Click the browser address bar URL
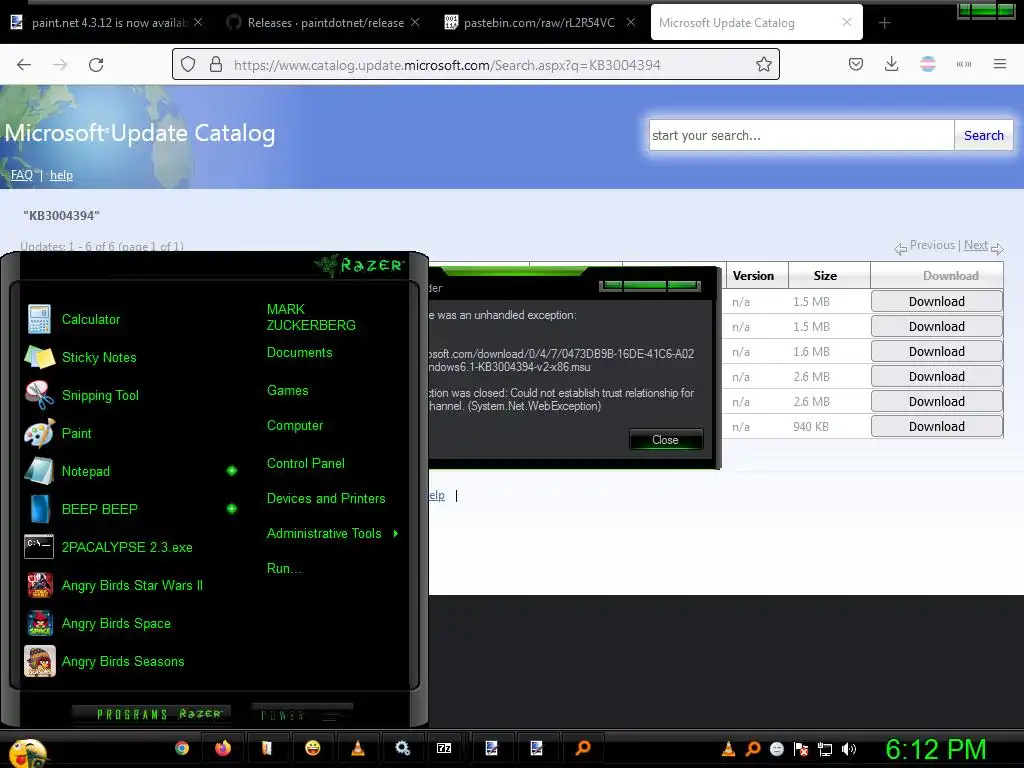 point(447,65)
